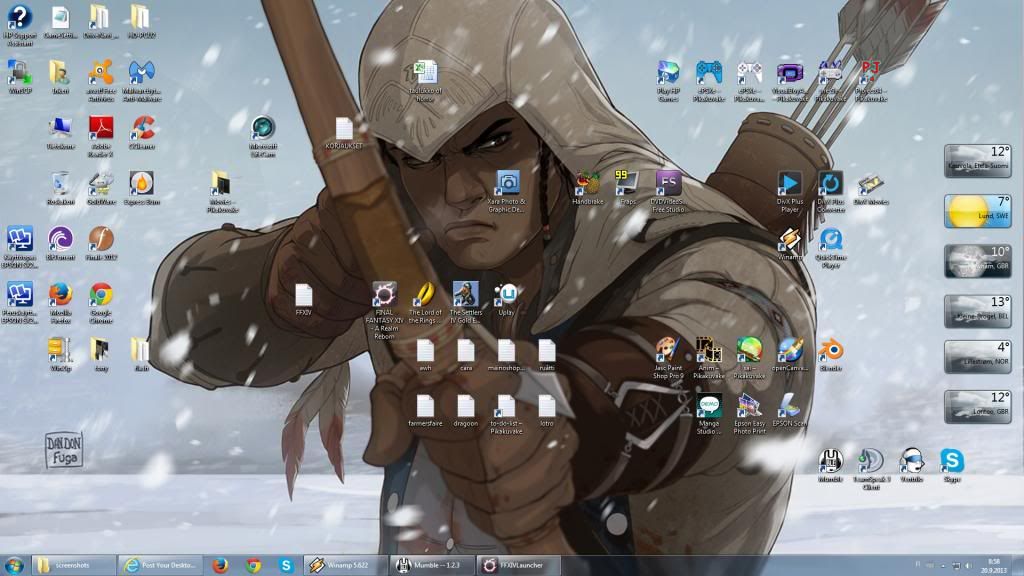Launch DVDVideoSoft Free Studio
Viewport: 1024px width, 576px height.
[667, 191]
